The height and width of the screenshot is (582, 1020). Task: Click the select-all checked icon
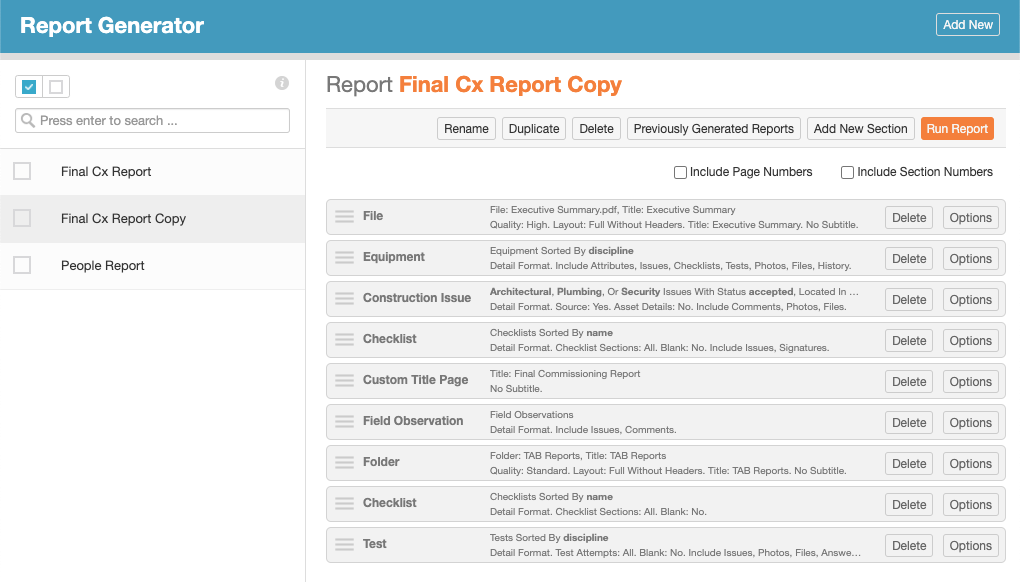tap(29, 86)
